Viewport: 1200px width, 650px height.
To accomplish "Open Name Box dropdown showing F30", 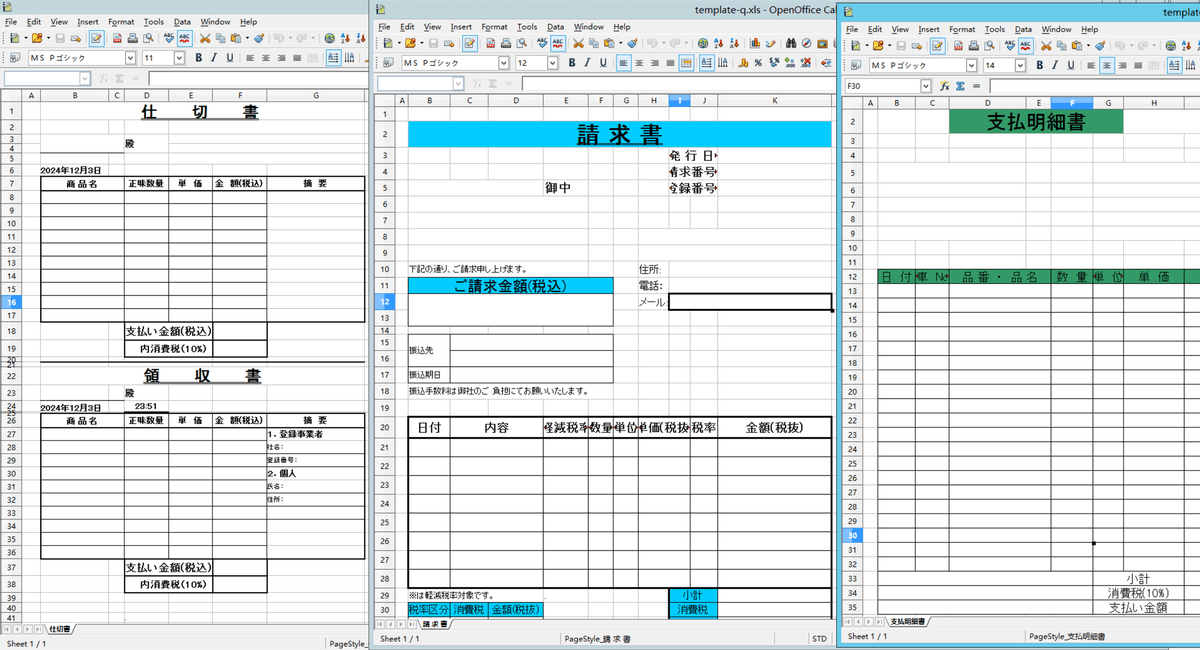I will pos(926,87).
